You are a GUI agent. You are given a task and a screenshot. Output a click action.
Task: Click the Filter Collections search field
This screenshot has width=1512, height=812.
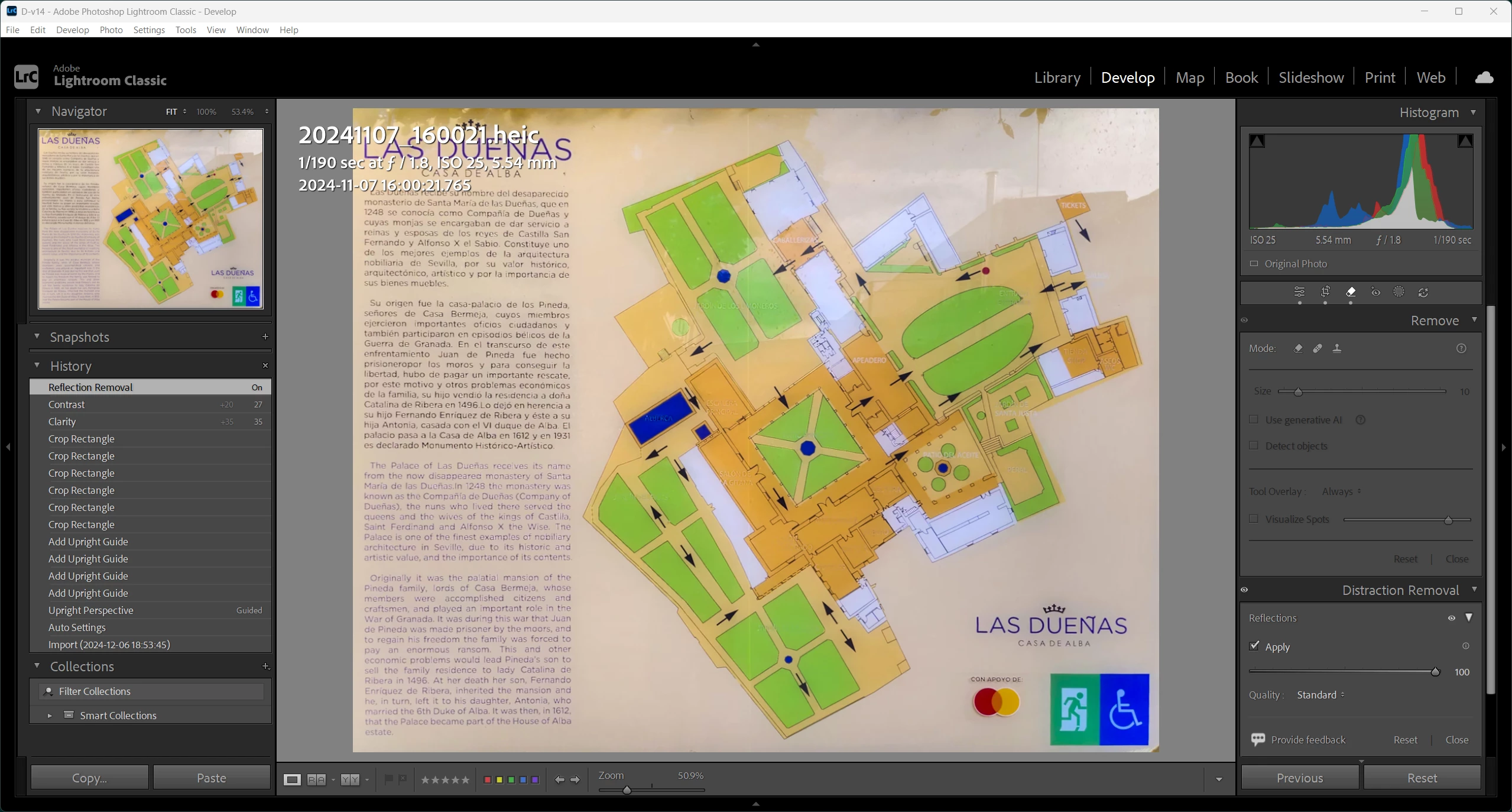[152, 691]
